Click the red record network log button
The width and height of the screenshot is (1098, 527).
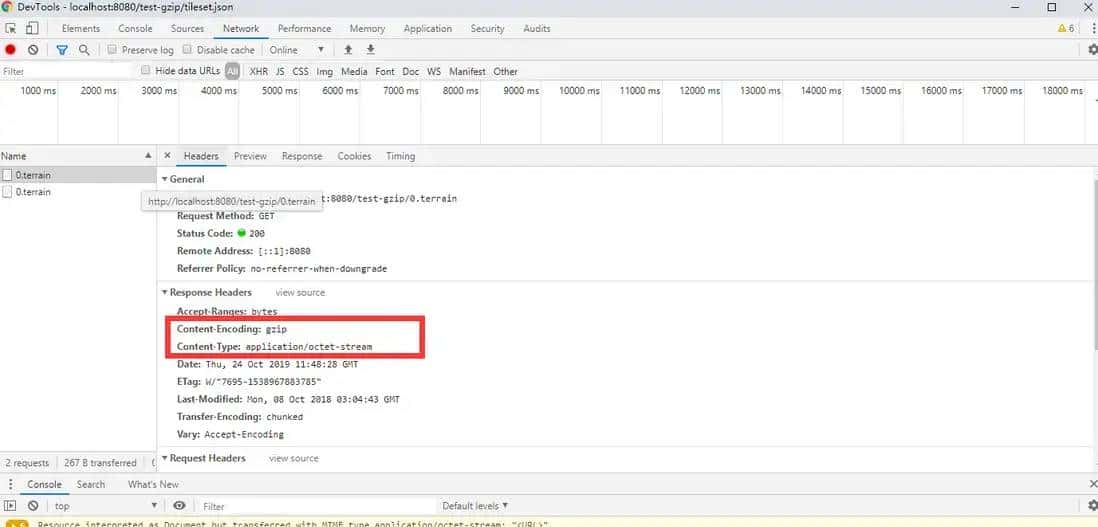(11, 50)
